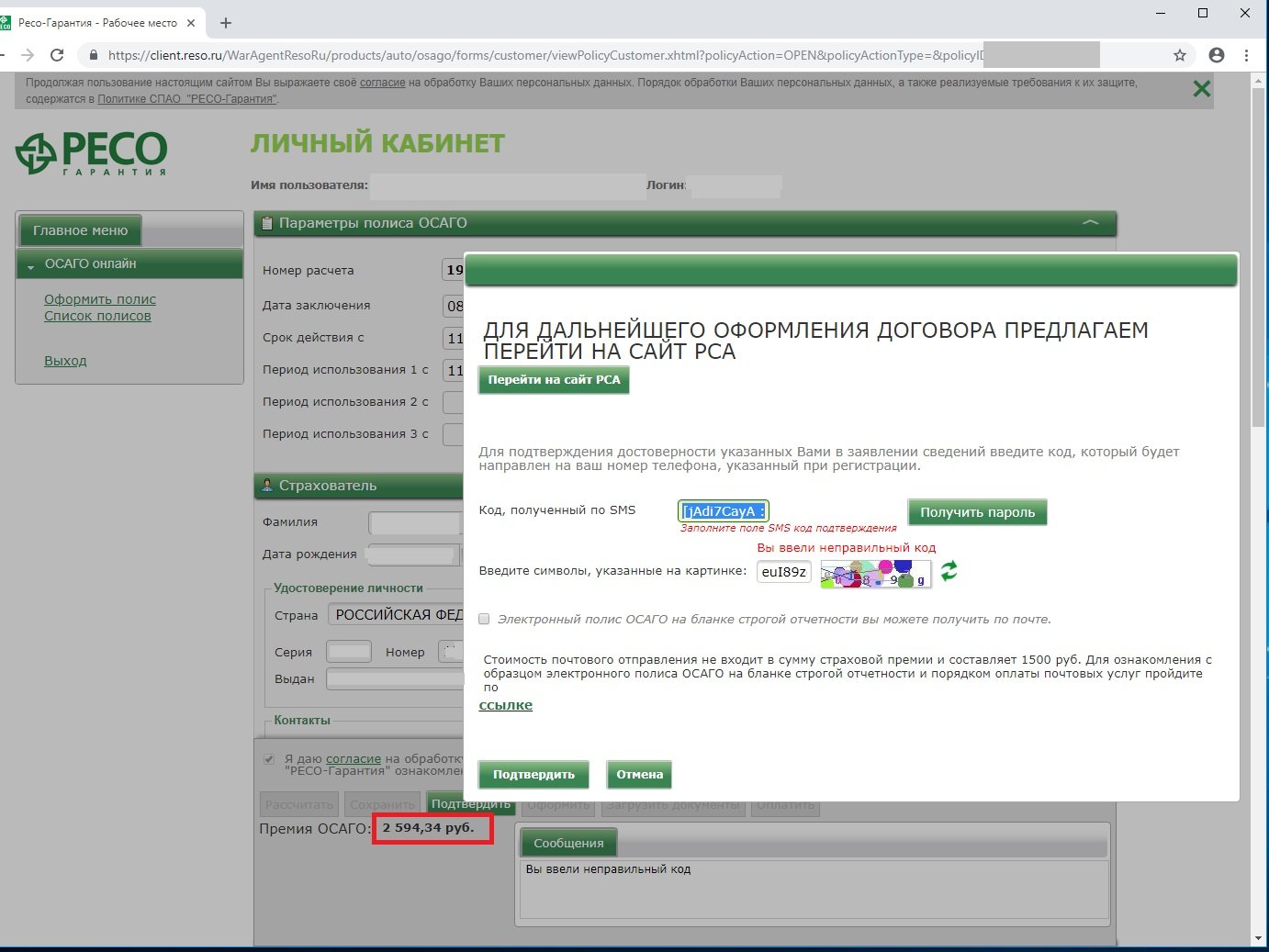Click the Номер расчета field
Screen dimensions: 1269x952
454,270
